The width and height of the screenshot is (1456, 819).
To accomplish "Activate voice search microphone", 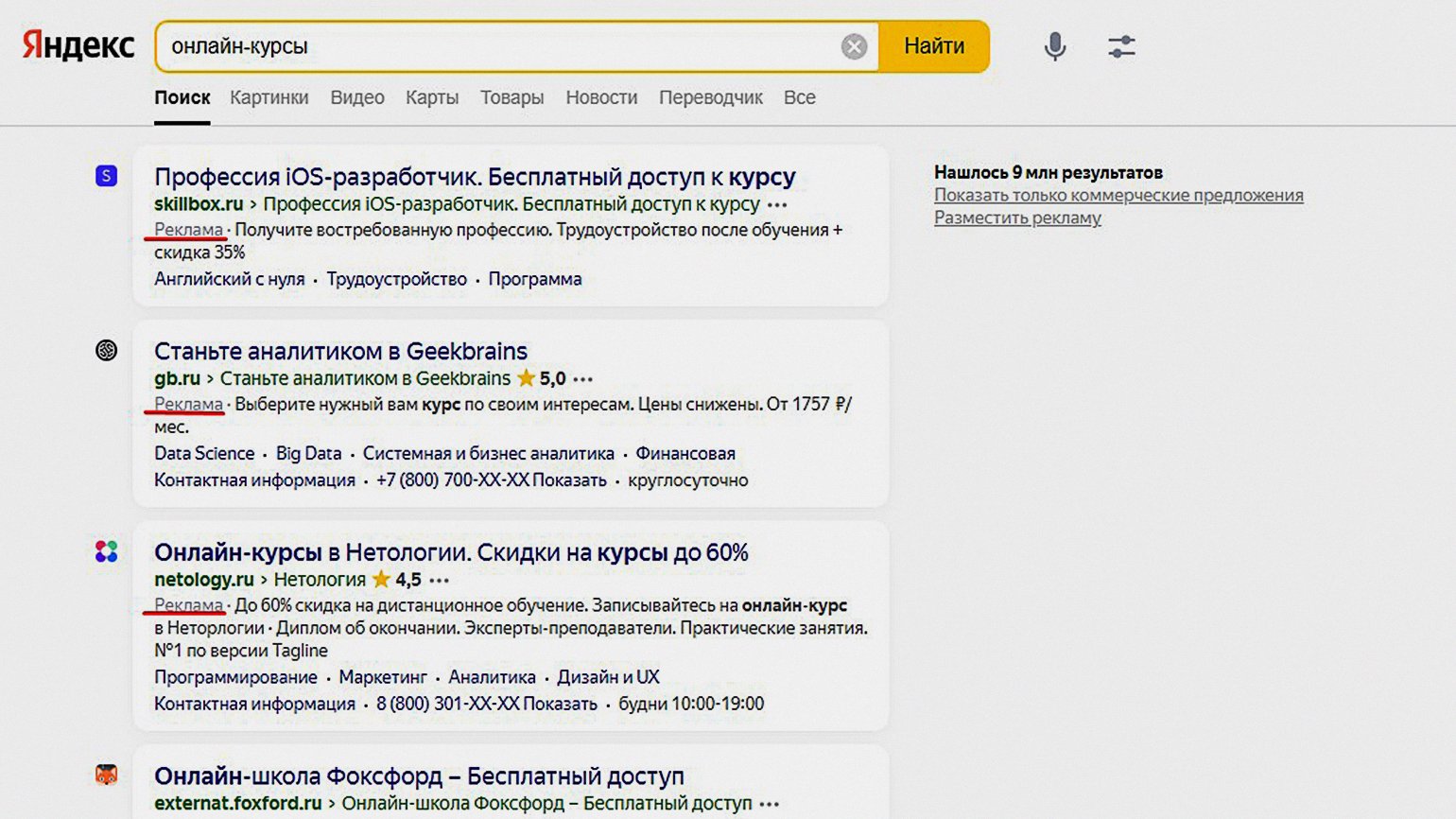I will point(1054,46).
